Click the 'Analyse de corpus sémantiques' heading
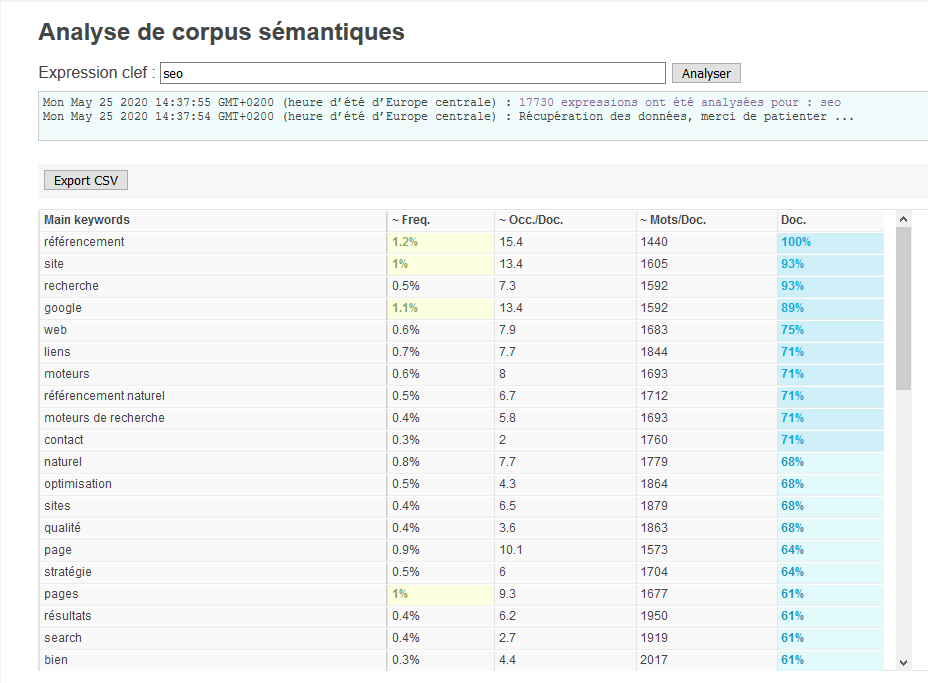This screenshot has height=683, width=928. (x=221, y=32)
